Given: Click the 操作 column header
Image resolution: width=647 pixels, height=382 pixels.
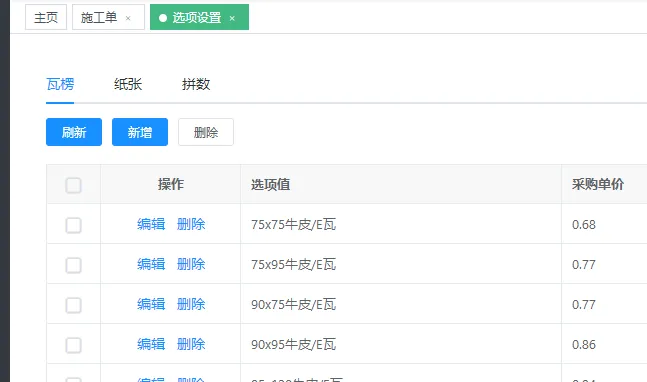Looking at the screenshot, I should coord(170,184).
